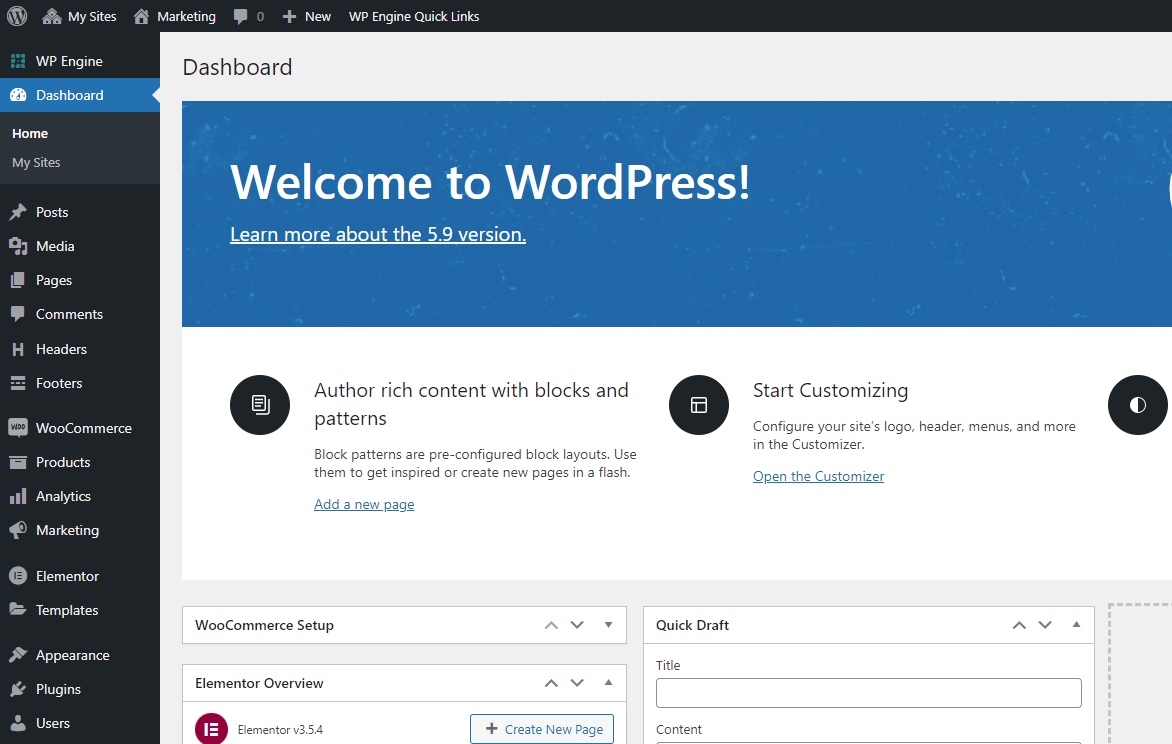This screenshot has width=1172, height=744.
Task: Click the Templates folder icon
Action: coord(18,609)
